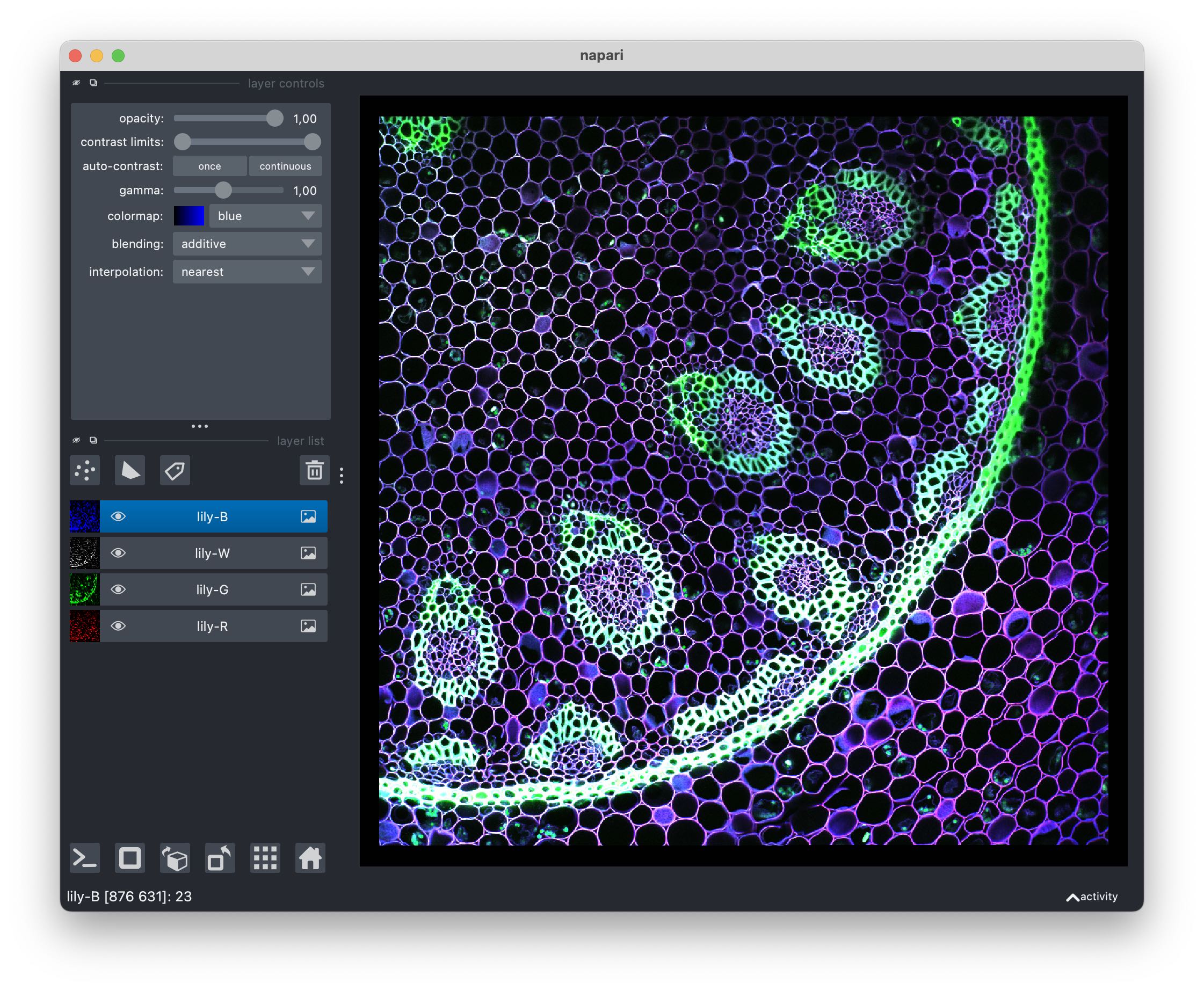Create a new shapes layer
This screenshot has height=991, width=1204.
(x=129, y=471)
